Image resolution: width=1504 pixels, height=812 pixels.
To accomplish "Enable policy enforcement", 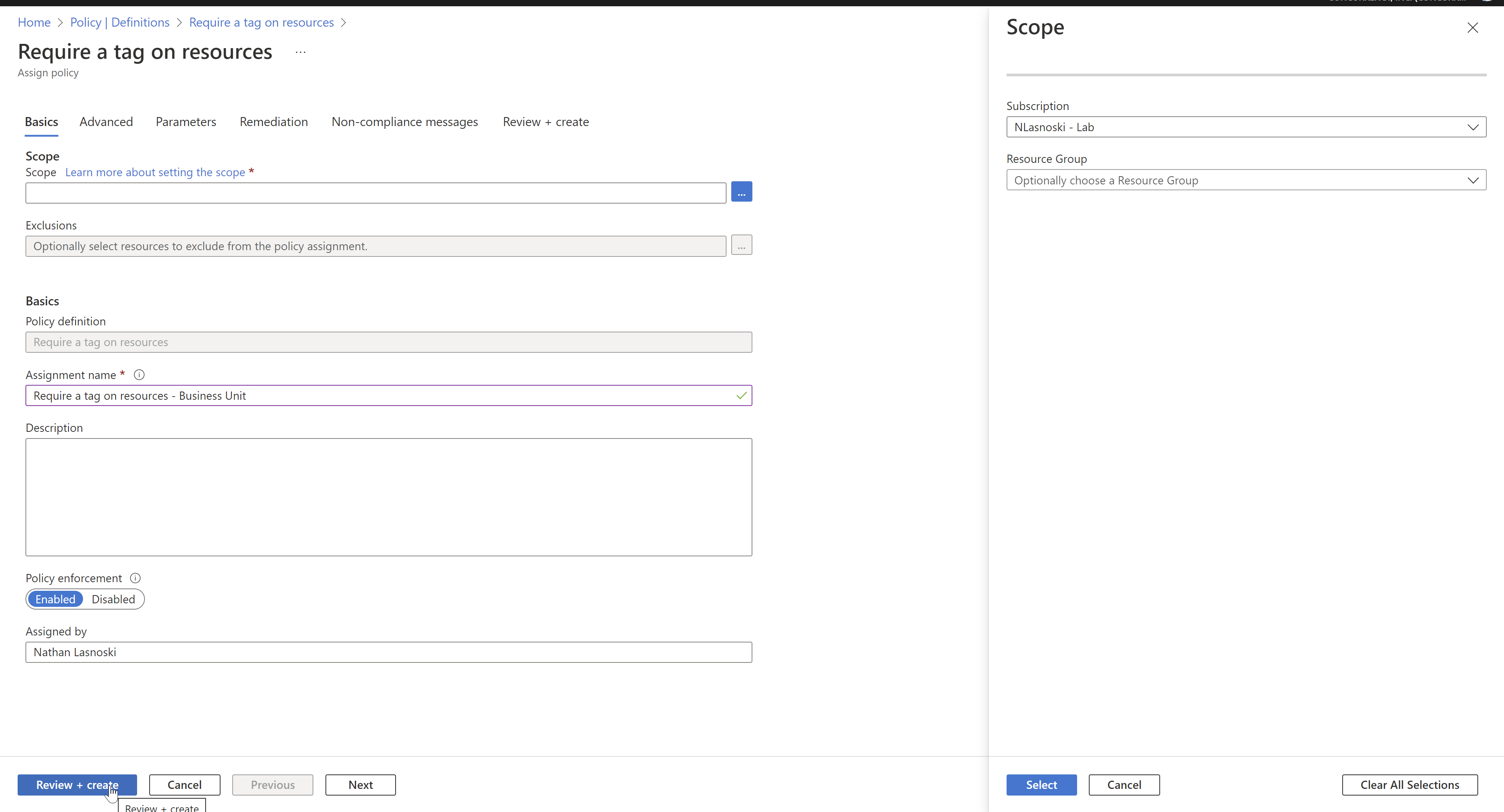I will [x=56, y=599].
